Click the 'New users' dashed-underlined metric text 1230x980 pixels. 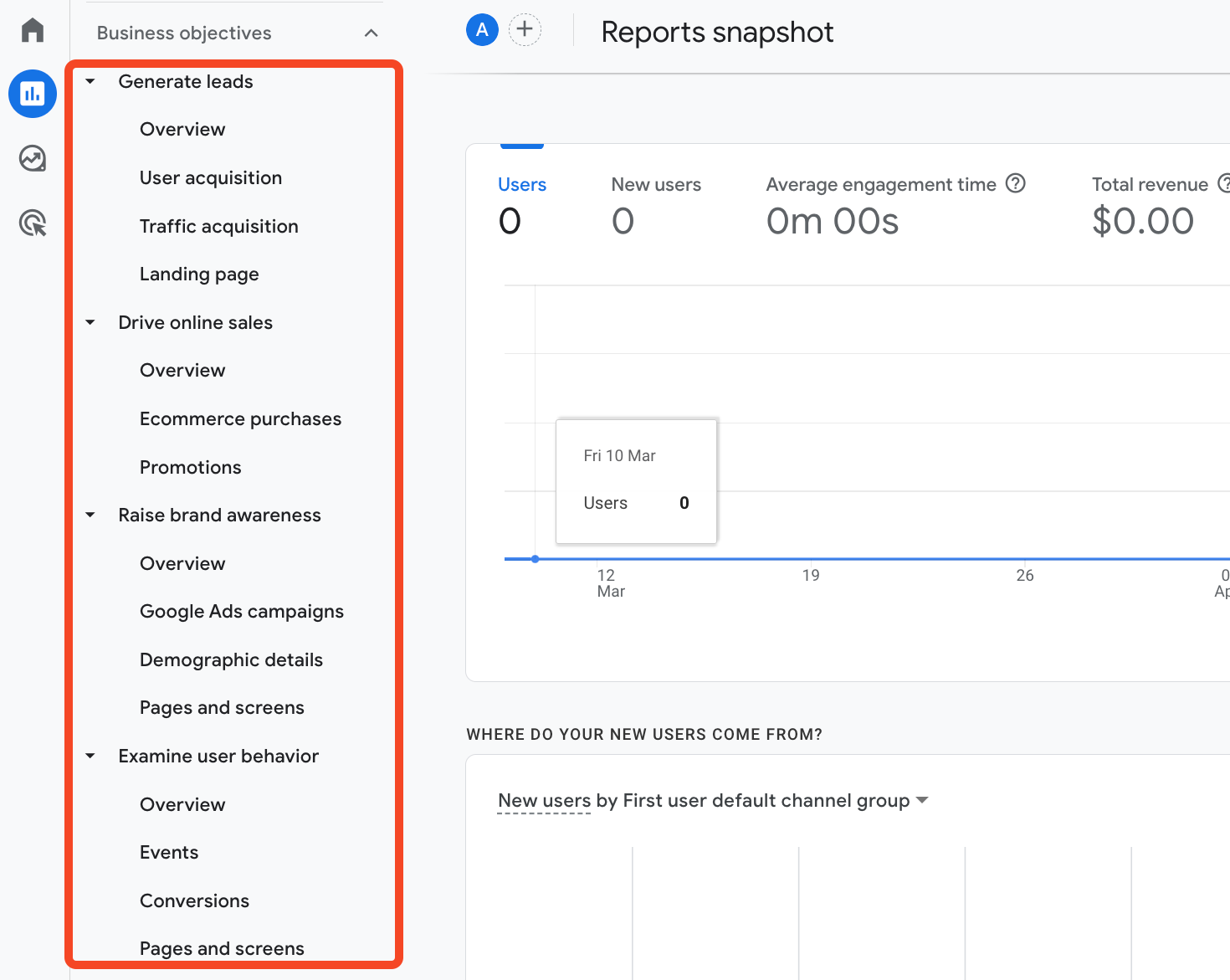pyautogui.click(x=545, y=801)
